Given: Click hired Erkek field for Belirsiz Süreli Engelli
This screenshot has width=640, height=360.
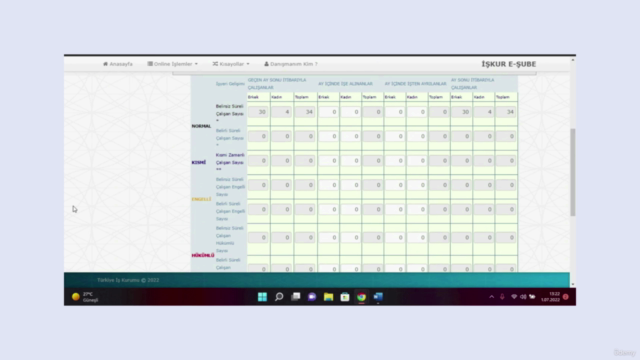Looking at the screenshot, I should pyautogui.click(x=328, y=185).
